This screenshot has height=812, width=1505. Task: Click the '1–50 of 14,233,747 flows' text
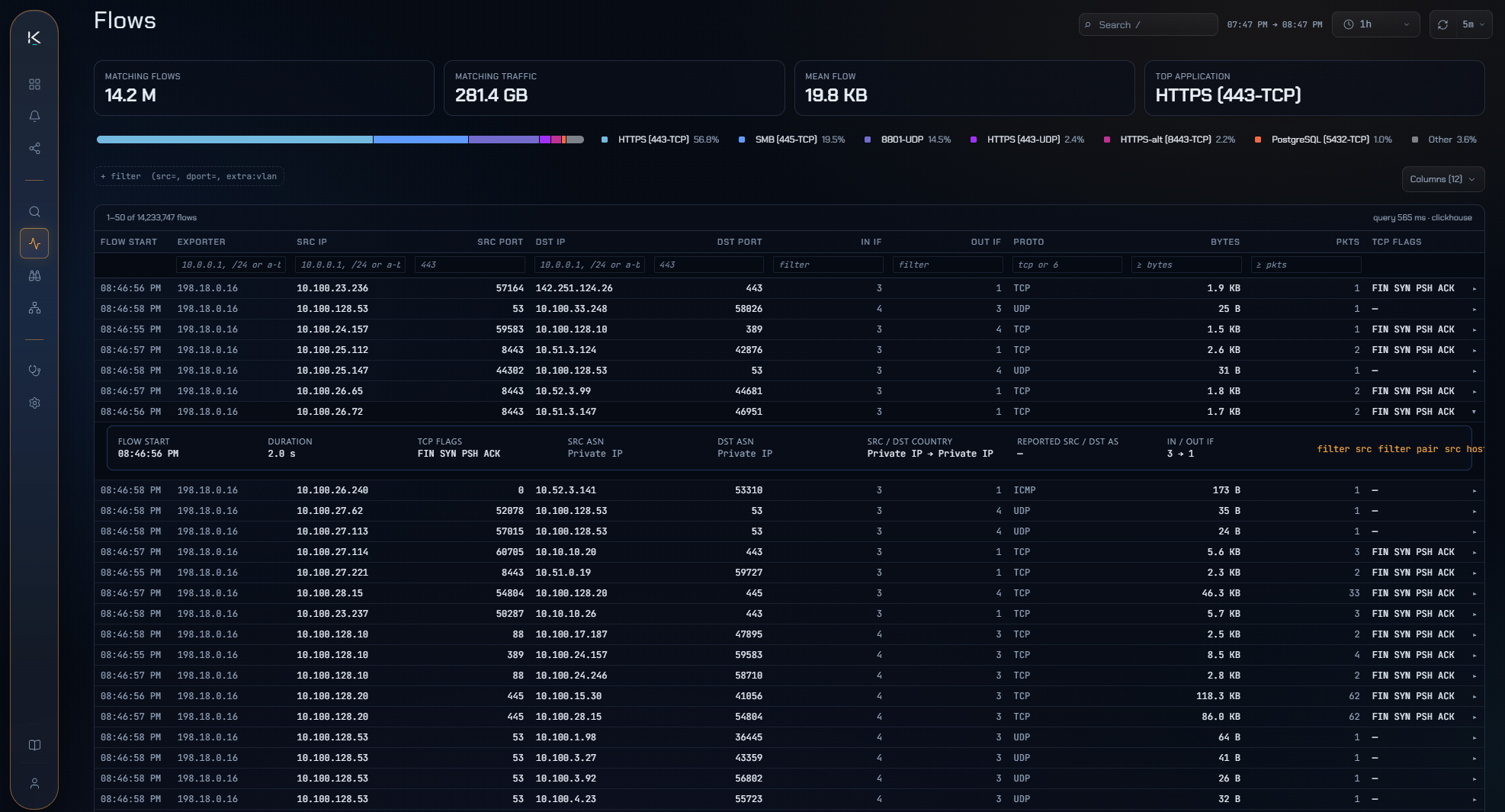coord(152,217)
